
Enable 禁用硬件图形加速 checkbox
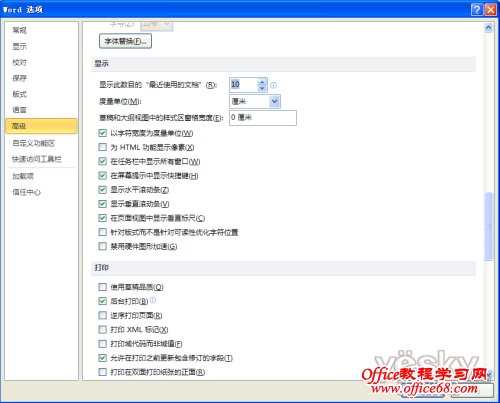(102, 247)
